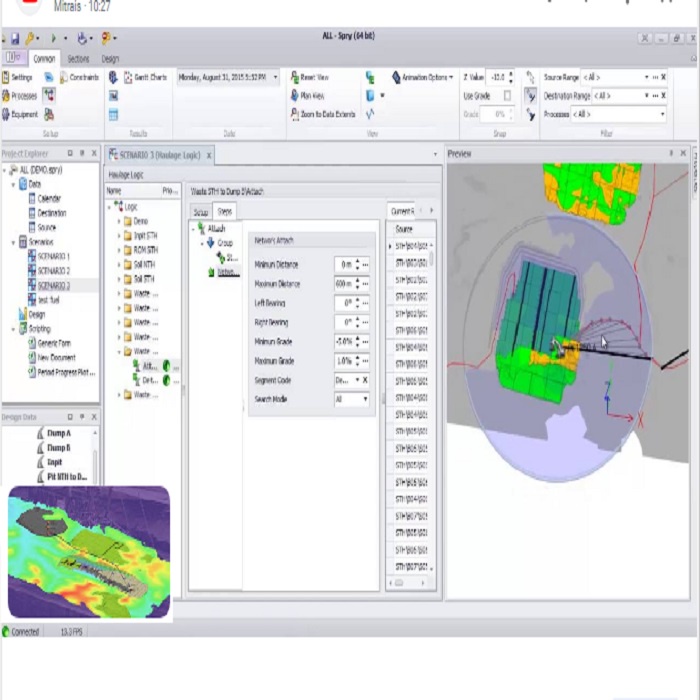This screenshot has height=700, width=700.
Task: Click the Z Value stepper arrows
Action: [510, 77]
